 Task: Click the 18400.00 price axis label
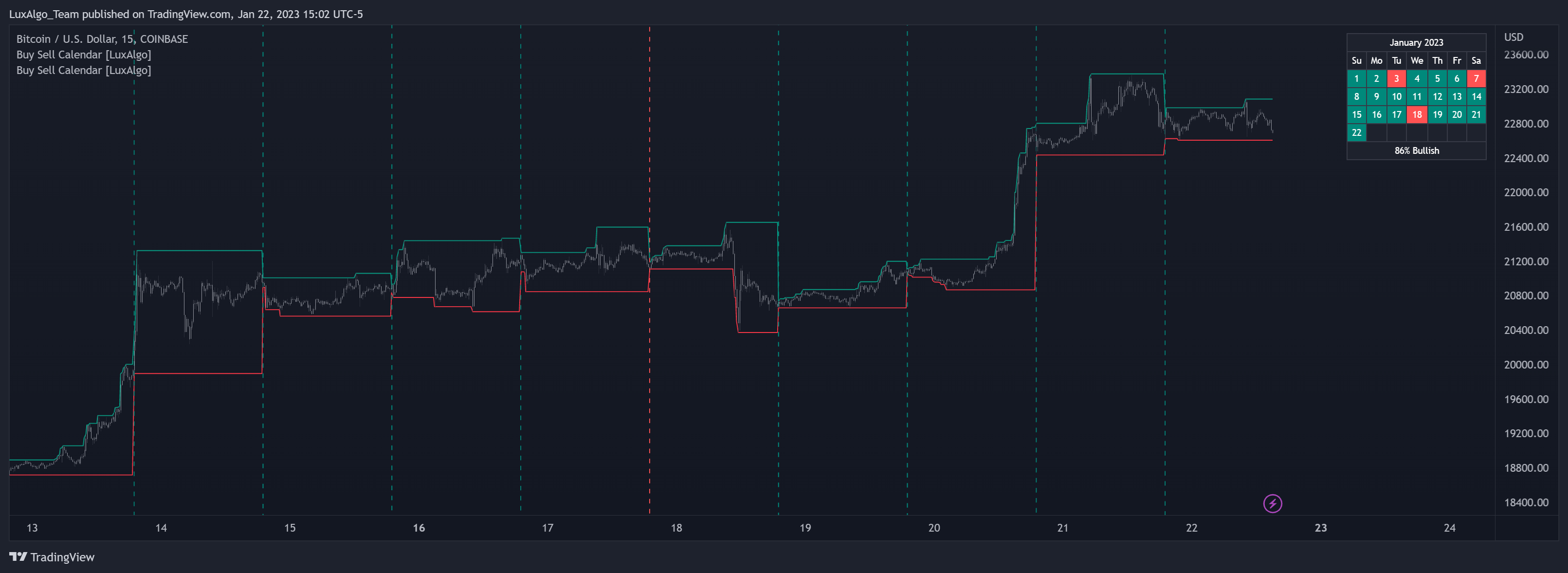pyautogui.click(x=1526, y=502)
